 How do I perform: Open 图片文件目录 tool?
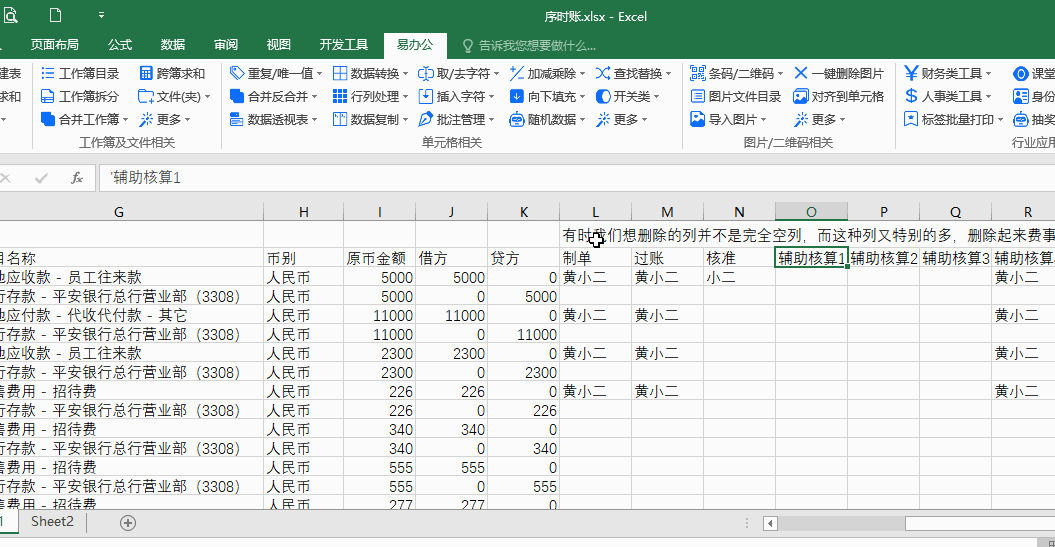click(x=735, y=96)
